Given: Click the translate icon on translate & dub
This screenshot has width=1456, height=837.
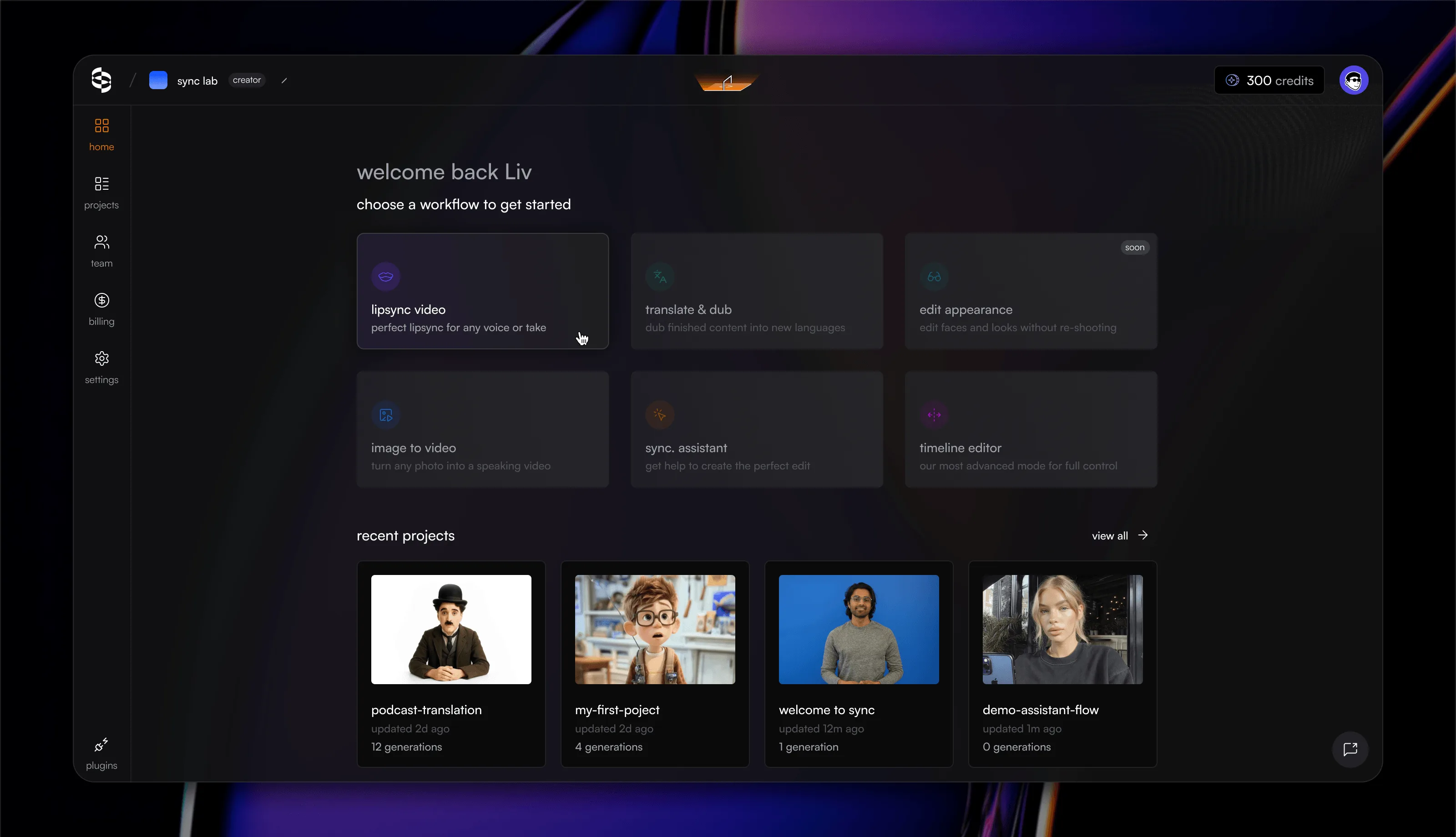Looking at the screenshot, I should tap(660, 277).
